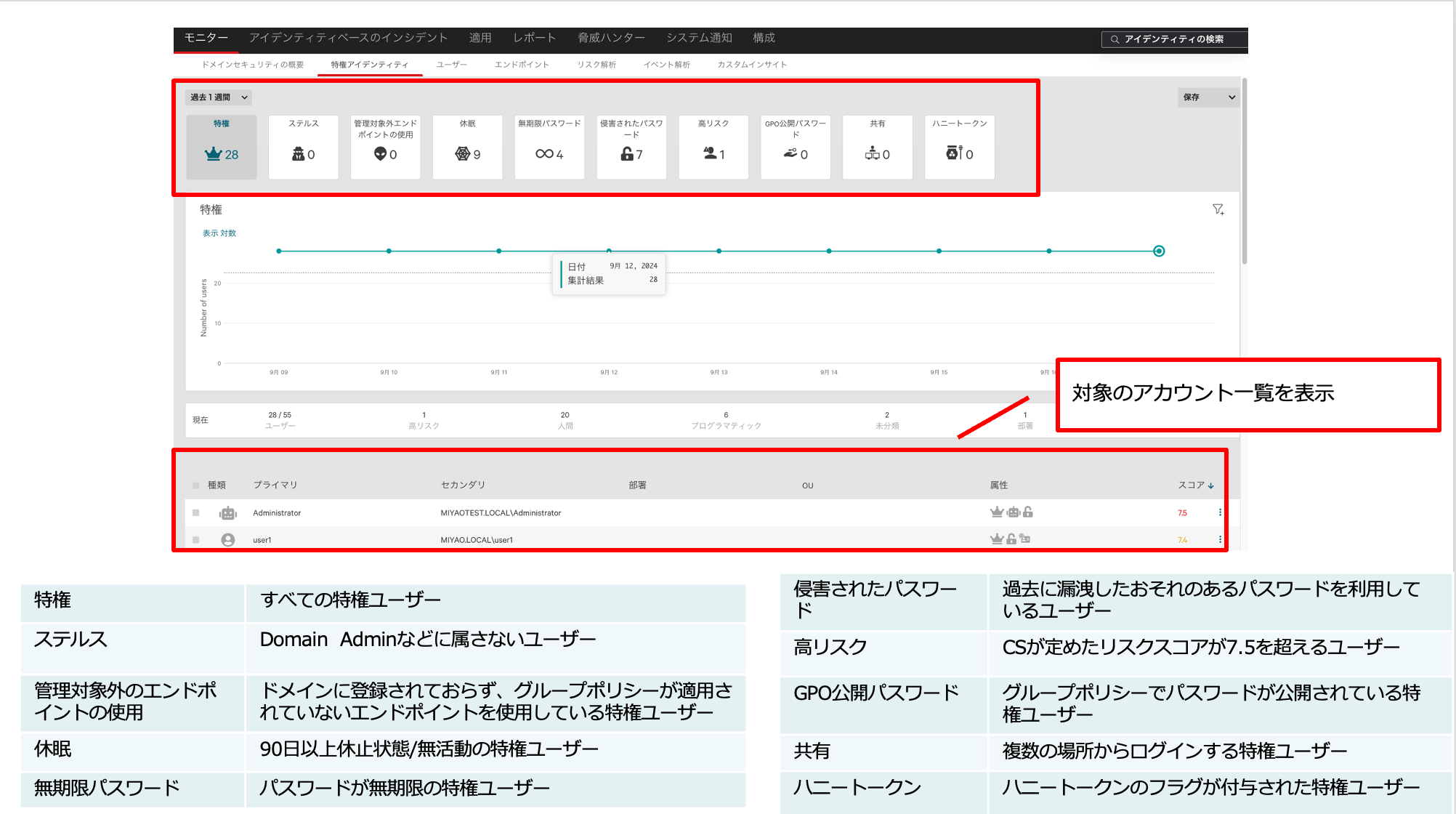Open the three-dot menu for user1
This screenshot has height=814, width=1456.
[1220, 540]
